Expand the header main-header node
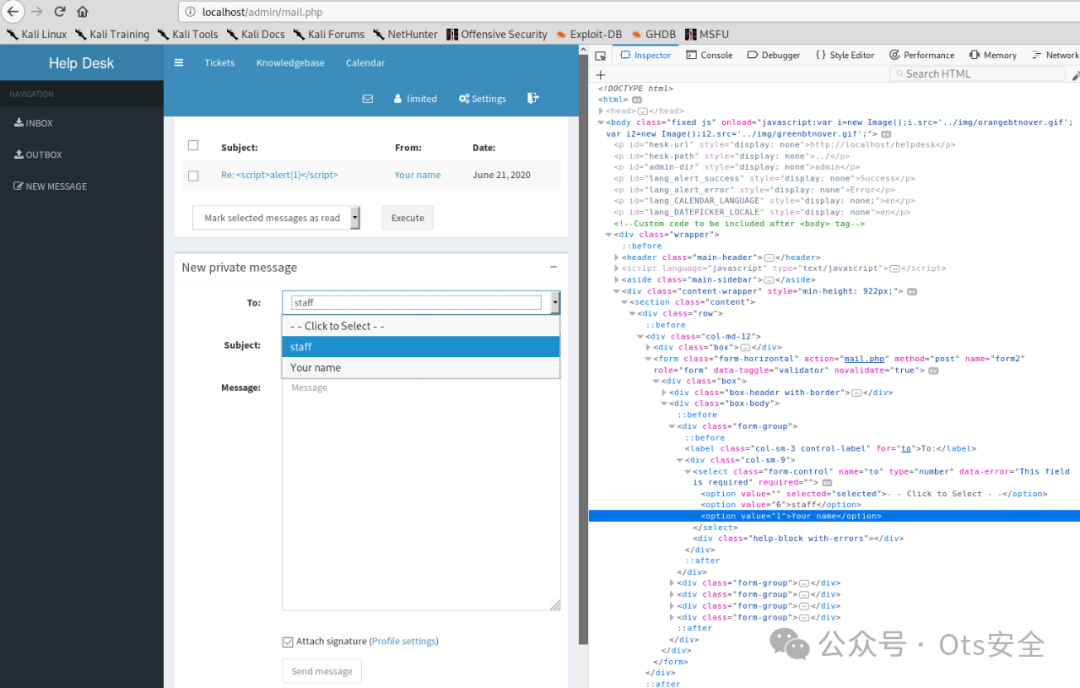 pos(616,258)
